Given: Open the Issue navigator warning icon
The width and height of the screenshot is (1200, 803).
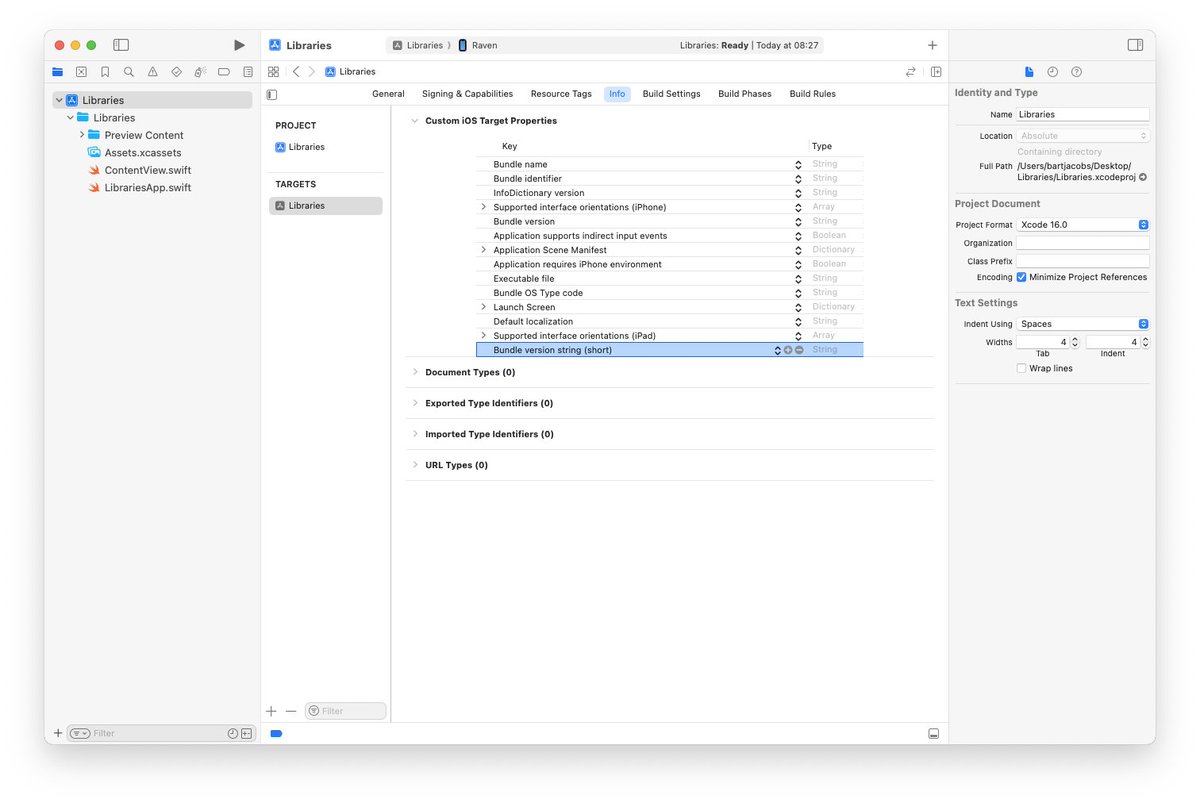Looking at the screenshot, I should pos(153,72).
